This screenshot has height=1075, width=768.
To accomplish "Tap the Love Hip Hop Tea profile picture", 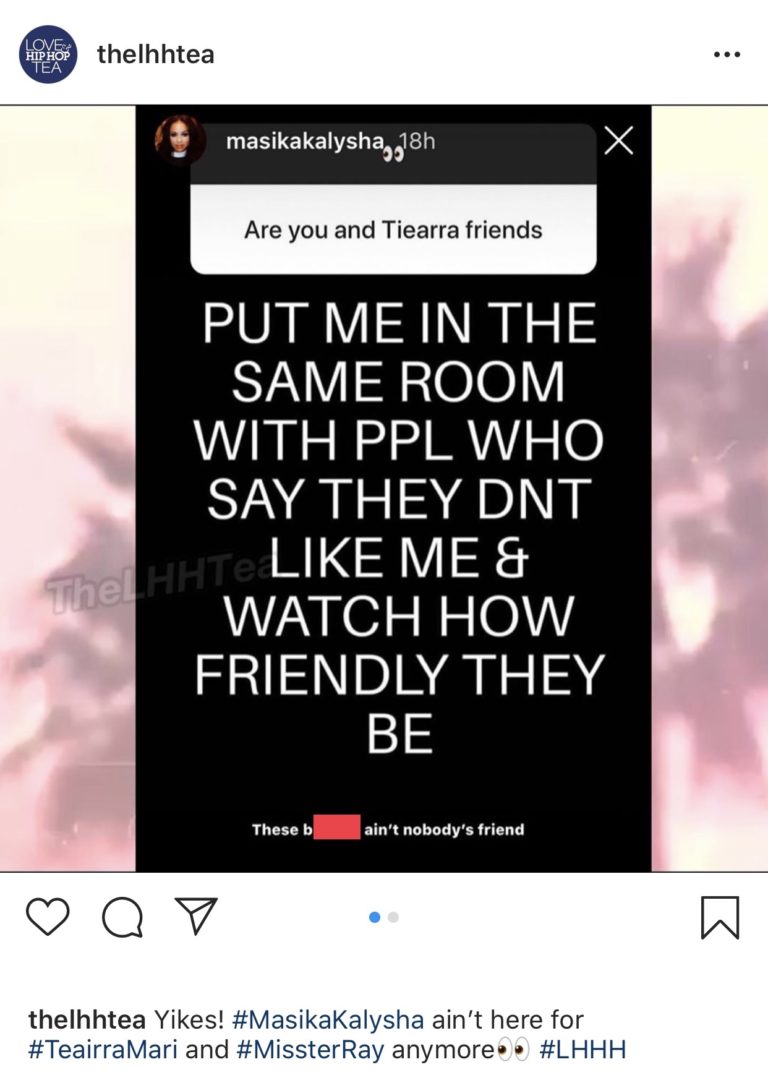I will [48, 54].
